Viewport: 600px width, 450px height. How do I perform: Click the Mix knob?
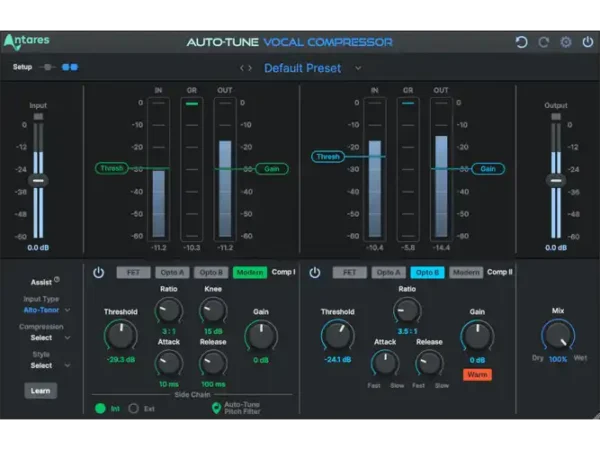(558, 335)
